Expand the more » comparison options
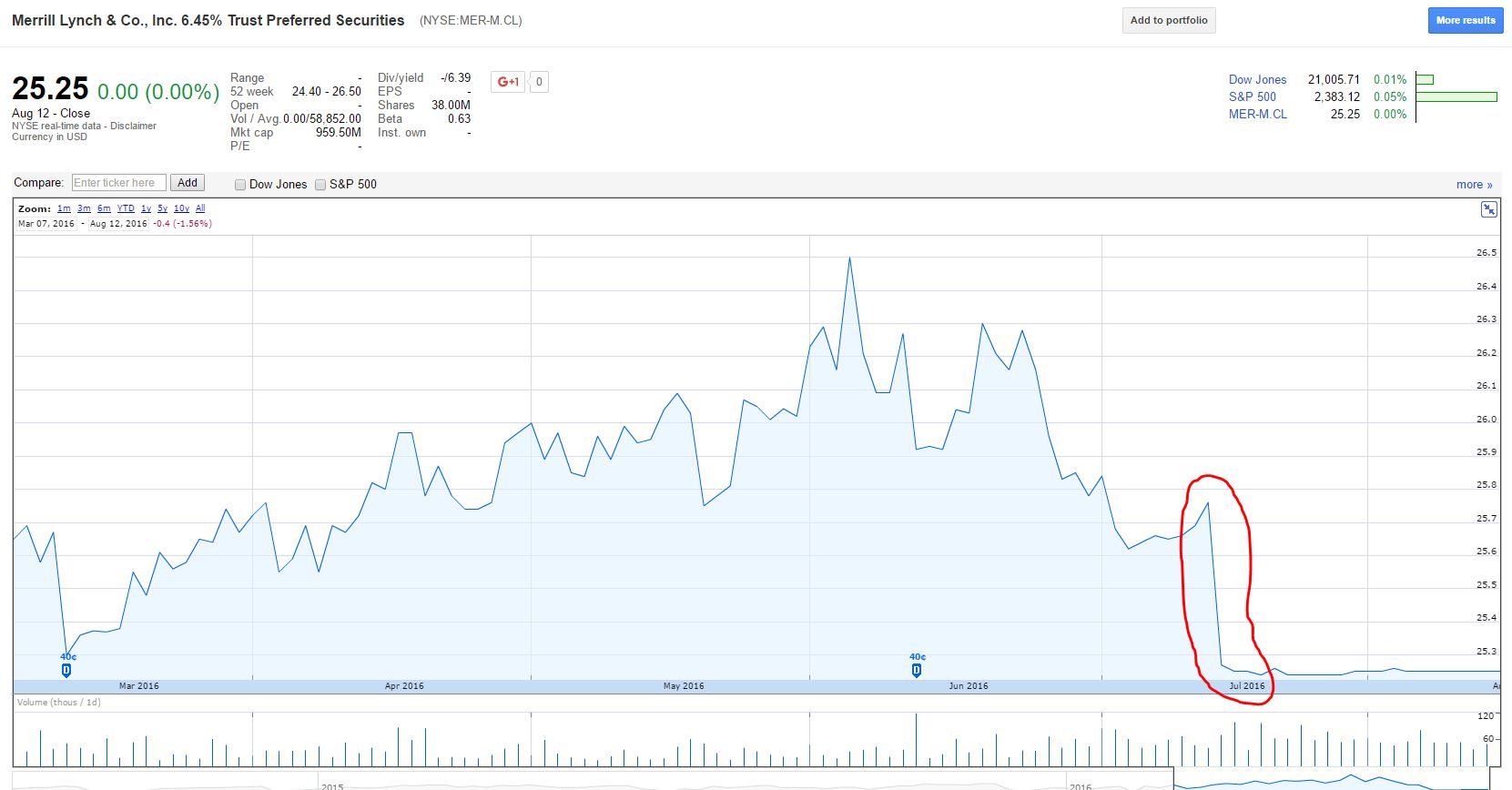 (x=1474, y=185)
